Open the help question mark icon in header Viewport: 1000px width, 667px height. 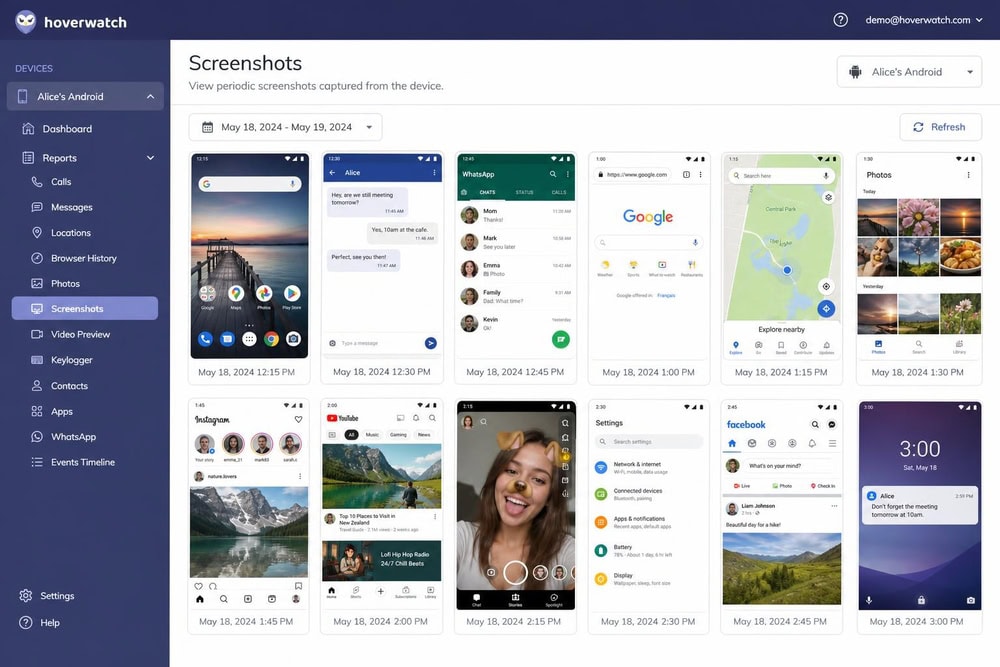841,20
